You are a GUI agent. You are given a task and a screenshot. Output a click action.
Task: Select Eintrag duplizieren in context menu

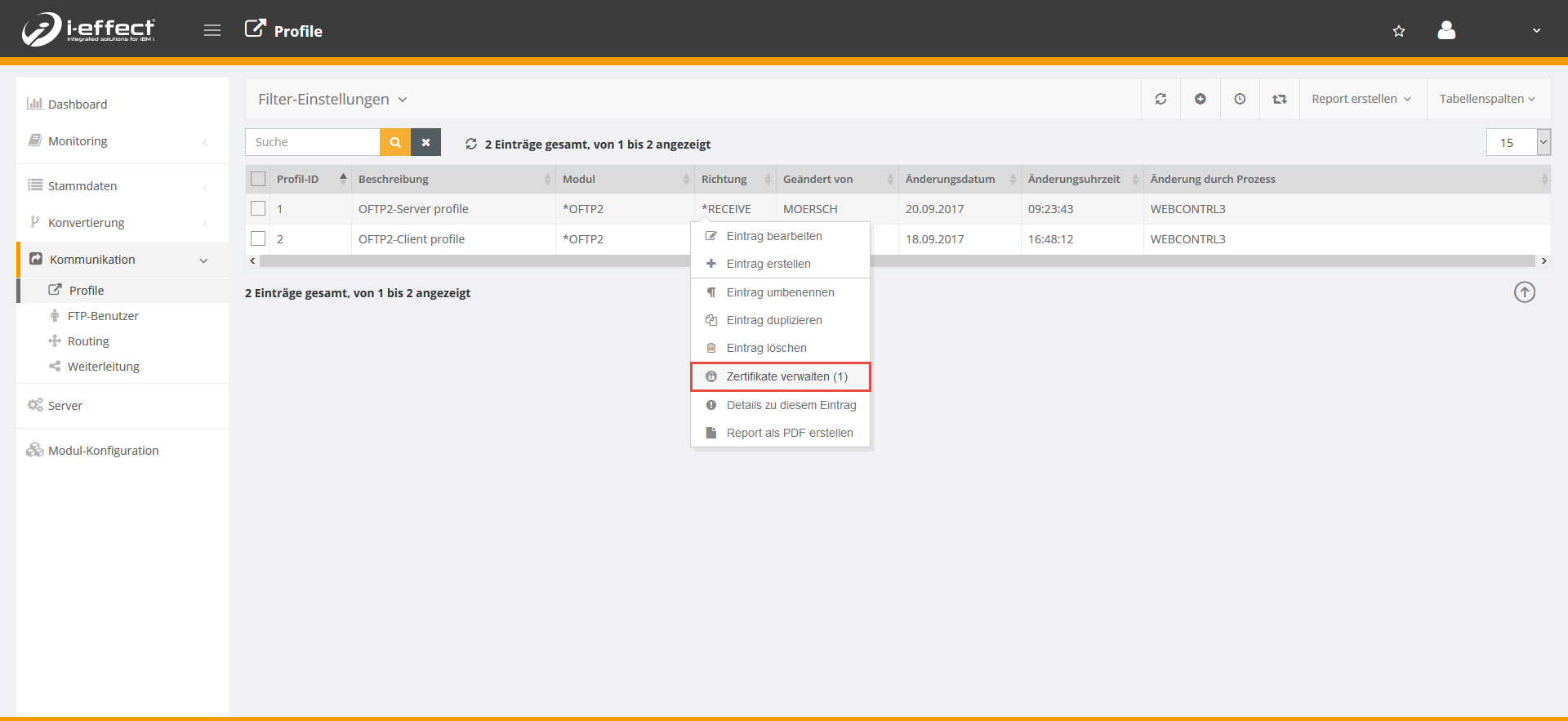(x=773, y=320)
